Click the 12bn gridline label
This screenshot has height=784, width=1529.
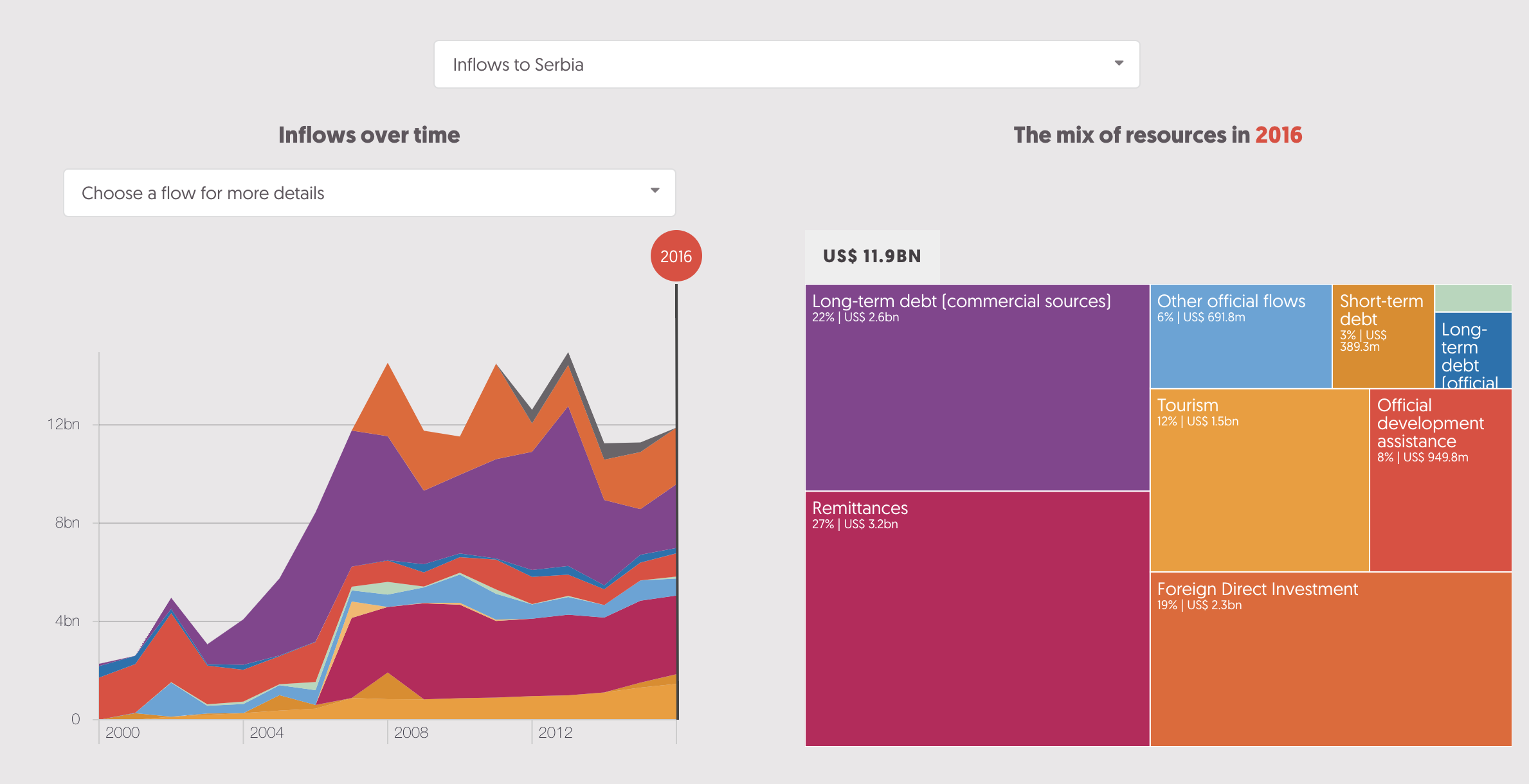(x=64, y=424)
